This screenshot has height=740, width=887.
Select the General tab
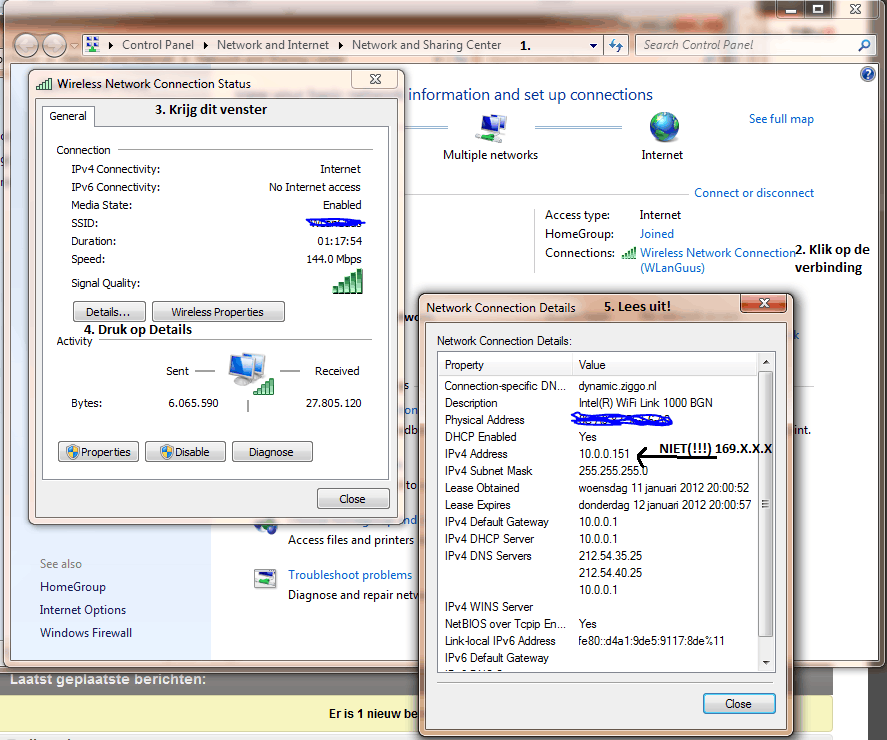[68, 116]
